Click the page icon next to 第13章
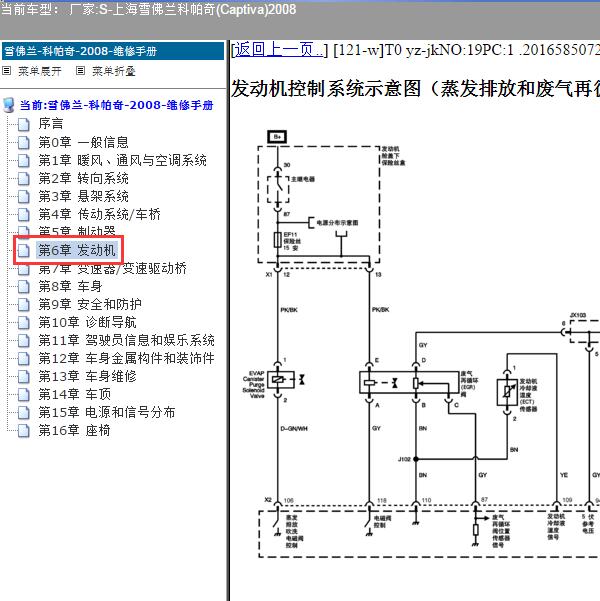The image size is (600, 601). point(24,377)
